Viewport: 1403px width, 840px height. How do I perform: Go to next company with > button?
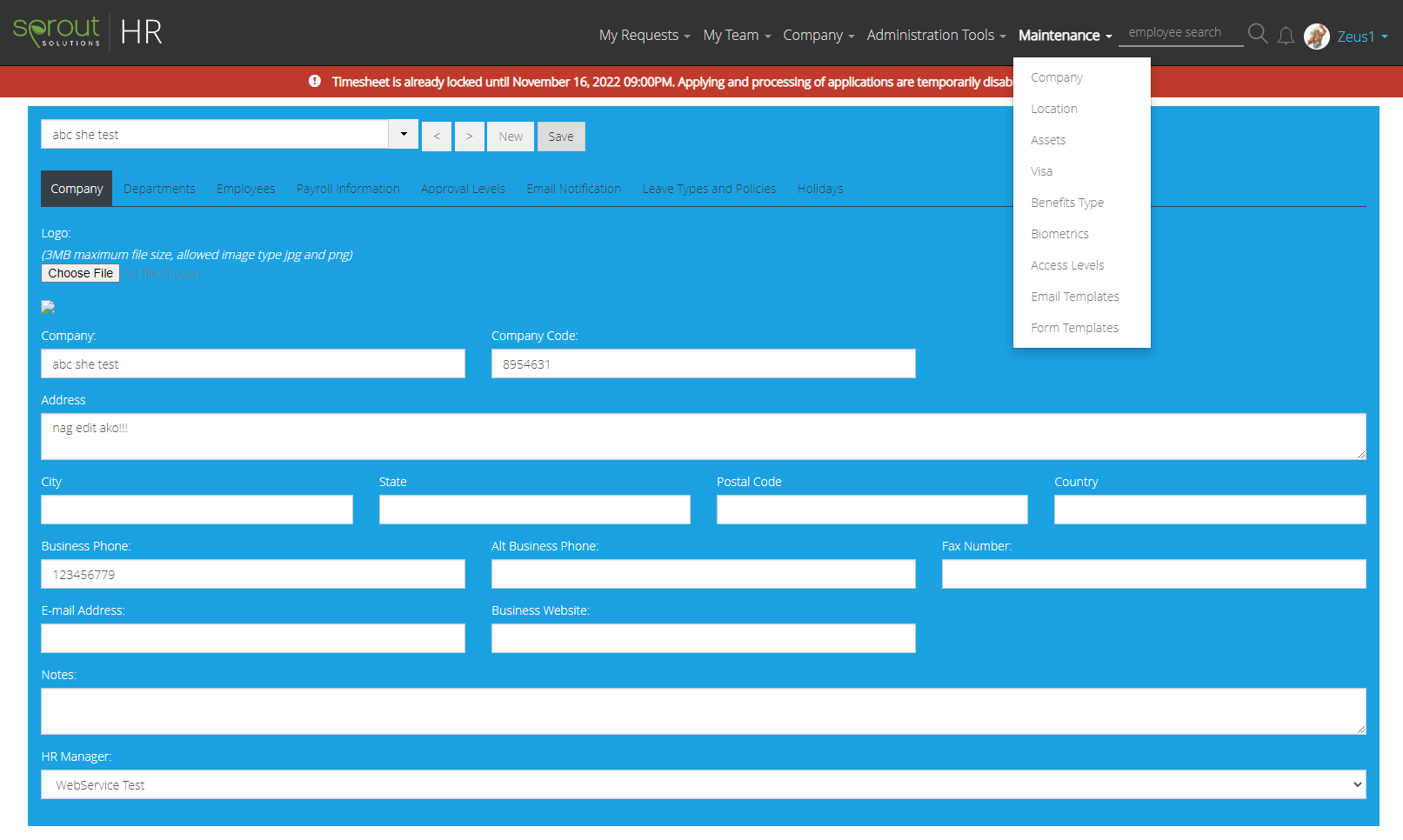(470, 137)
